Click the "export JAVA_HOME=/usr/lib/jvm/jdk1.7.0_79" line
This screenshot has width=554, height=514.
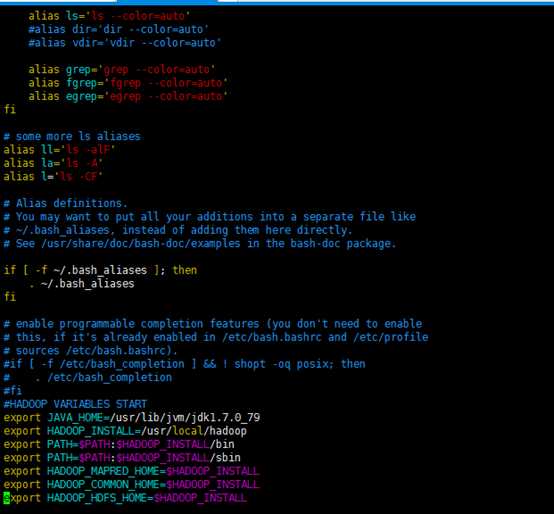pos(132,418)
